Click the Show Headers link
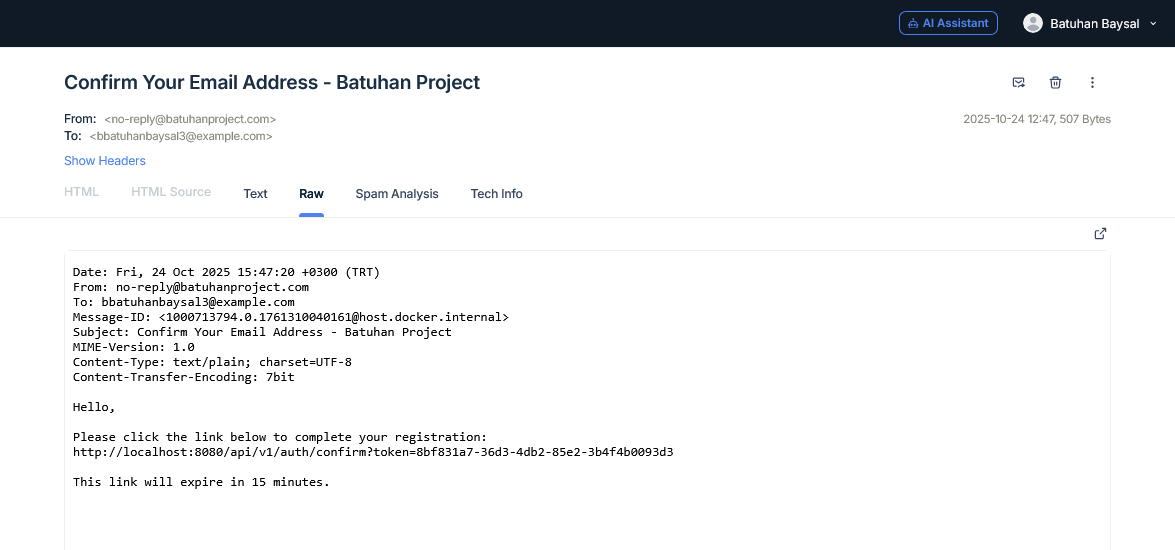 tap(105, 161)
